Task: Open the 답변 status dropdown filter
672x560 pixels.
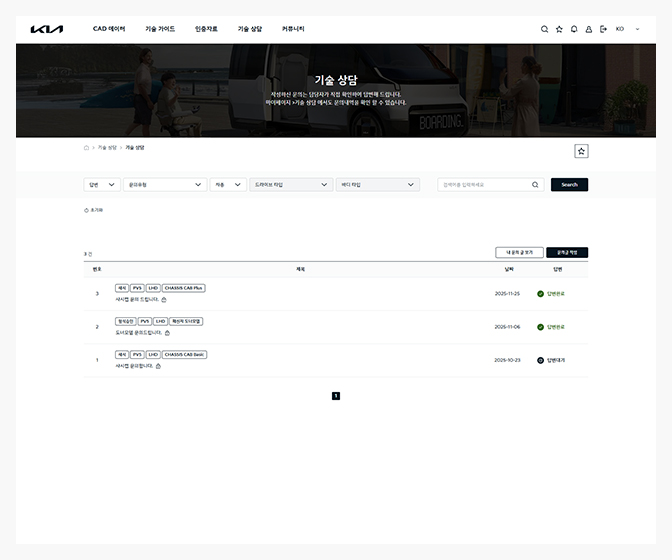Action: pyautogui.click(x=102, y=185)
